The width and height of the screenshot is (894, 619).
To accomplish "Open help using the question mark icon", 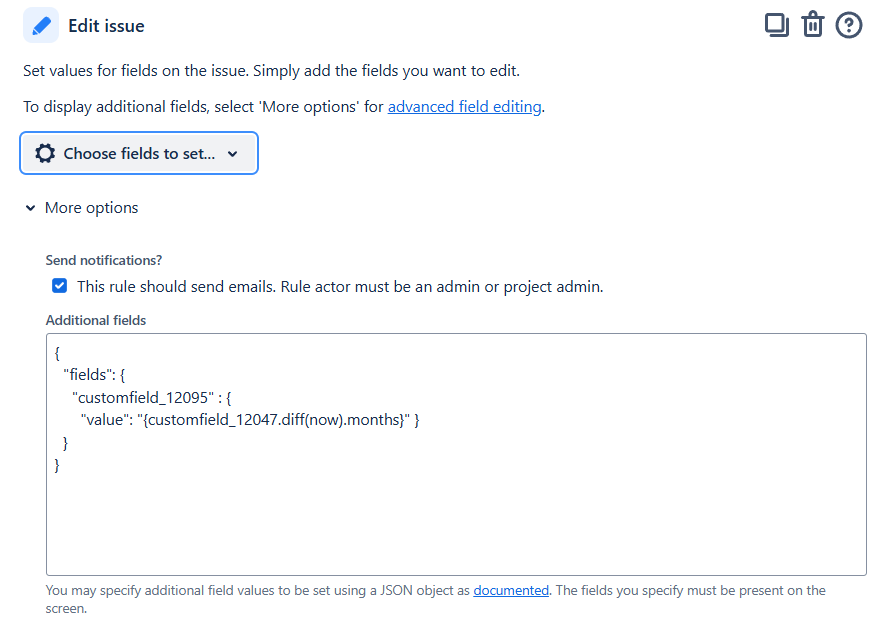I will click(849, 25).
